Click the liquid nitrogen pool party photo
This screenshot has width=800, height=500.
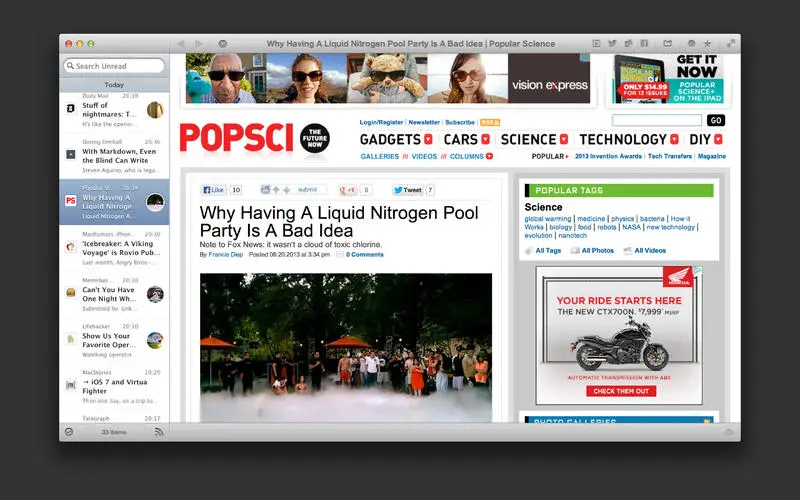tap(346, 347)
